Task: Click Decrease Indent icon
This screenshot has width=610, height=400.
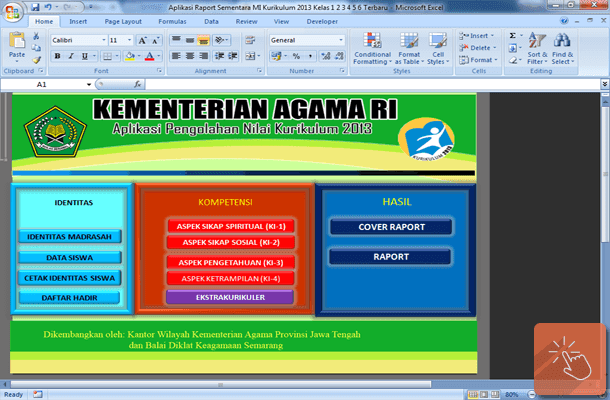Action: (219, 56)
